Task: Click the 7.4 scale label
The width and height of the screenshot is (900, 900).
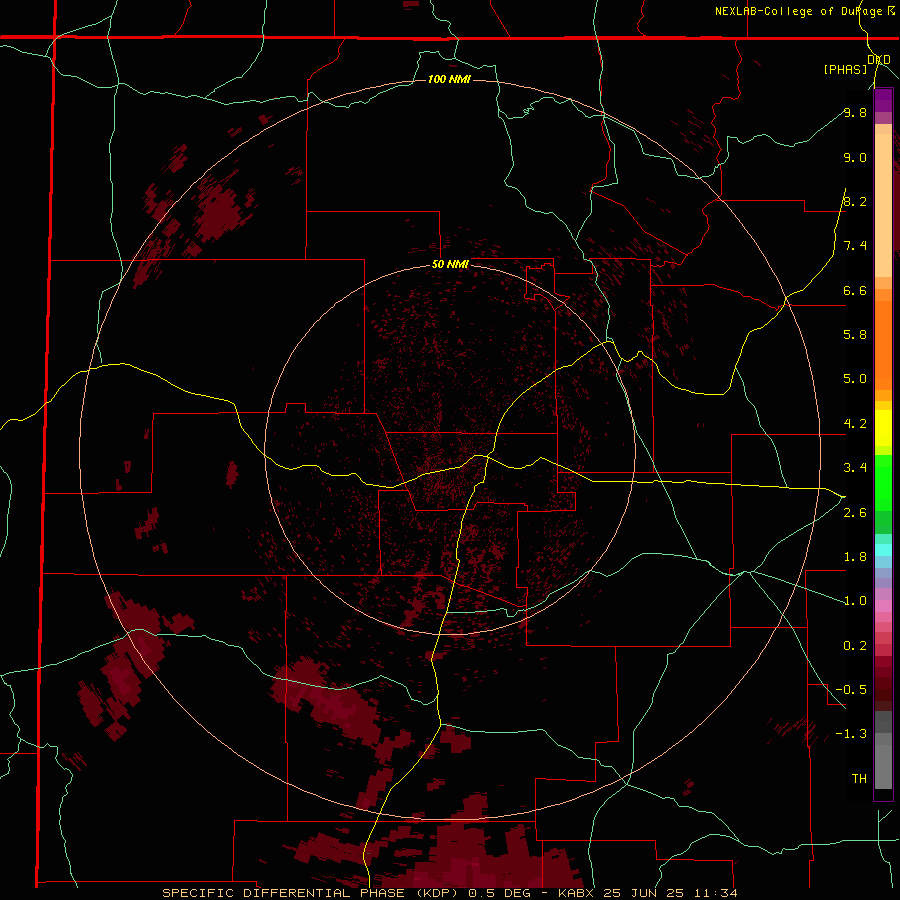Action: [855, 246]
